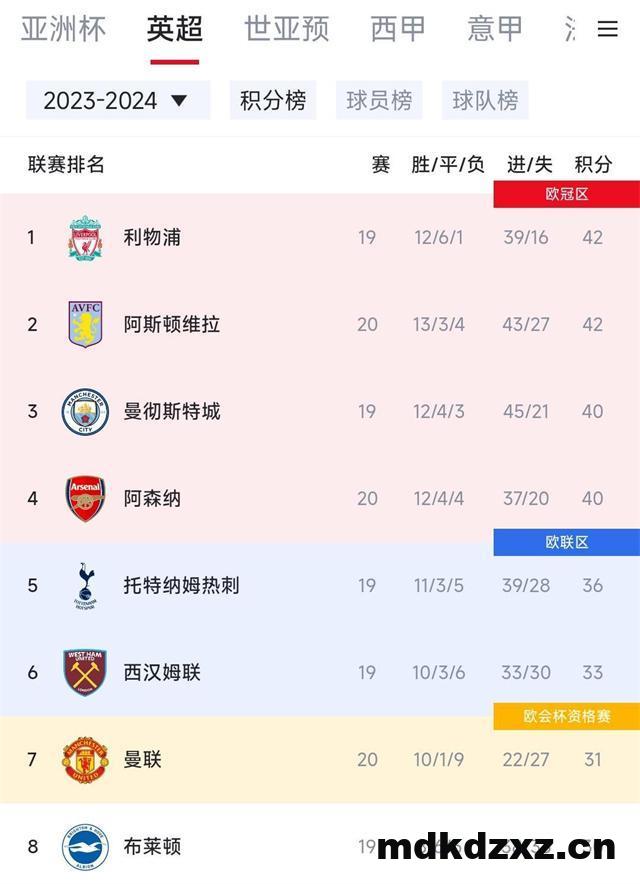Open the hamburger menu icon
The image size is (640, 884).
pyautogui.click(x=607, y=29)
